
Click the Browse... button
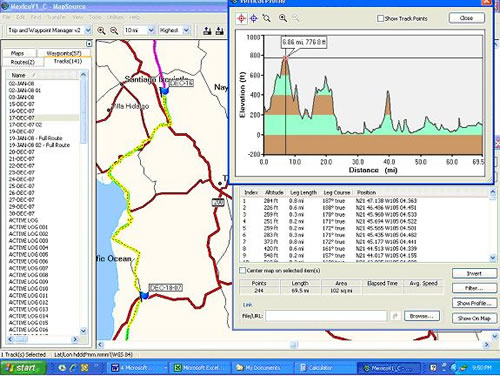point(422,316)
